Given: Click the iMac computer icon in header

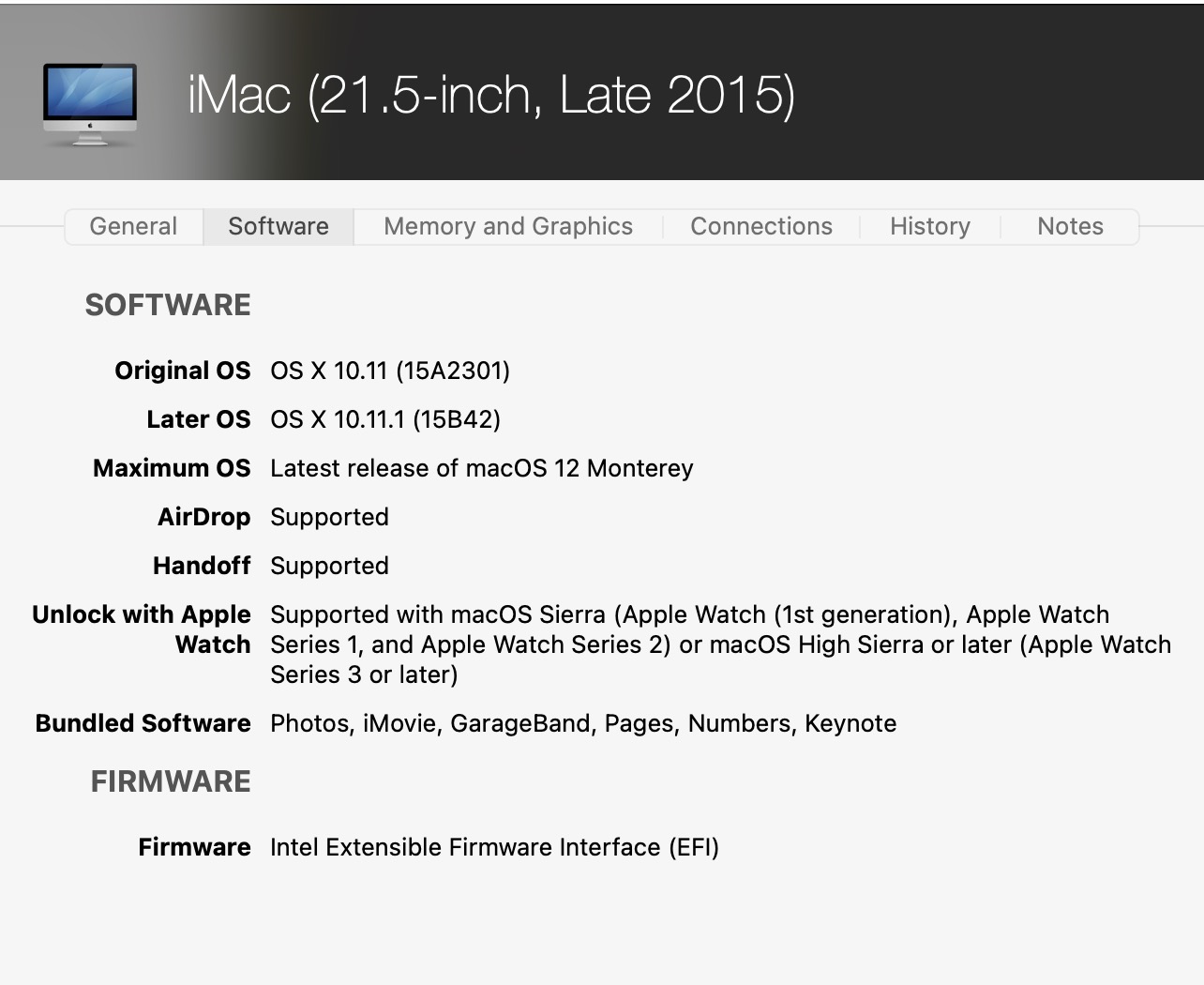Looking at the screenshot, I should tap(90, 103).
